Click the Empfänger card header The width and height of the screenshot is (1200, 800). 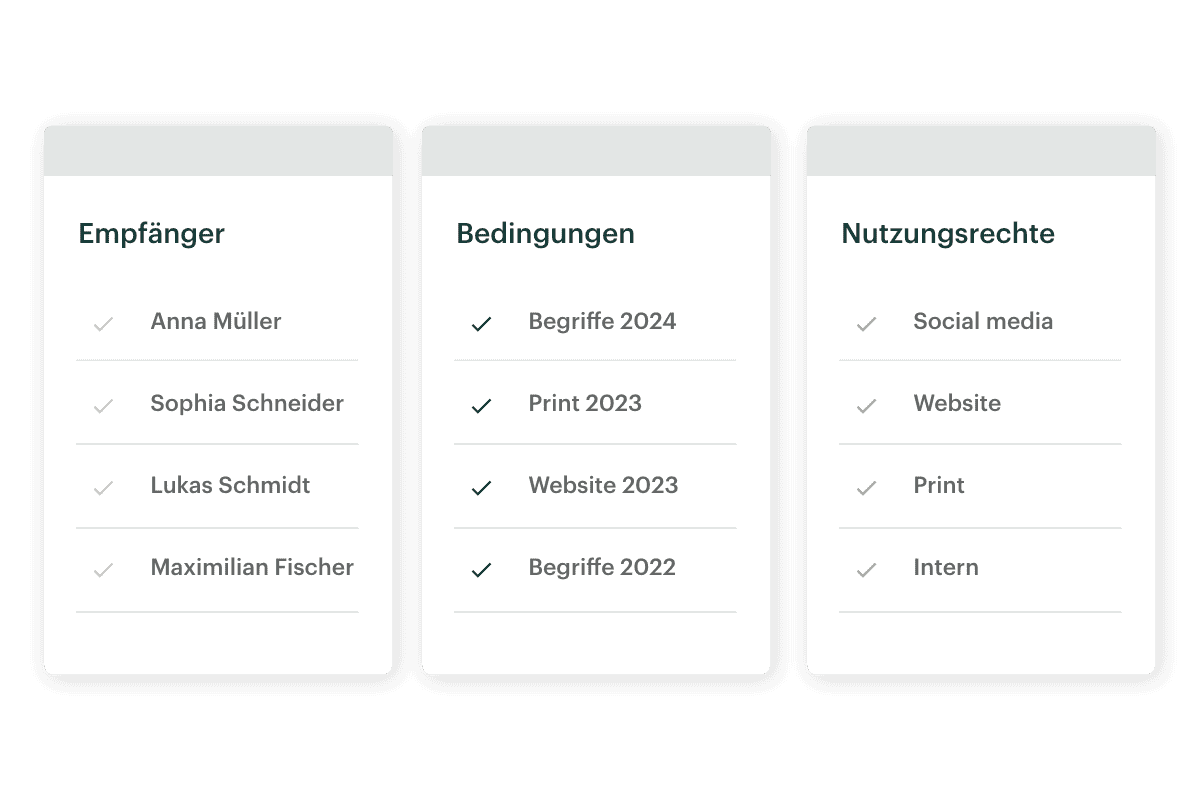152,233
